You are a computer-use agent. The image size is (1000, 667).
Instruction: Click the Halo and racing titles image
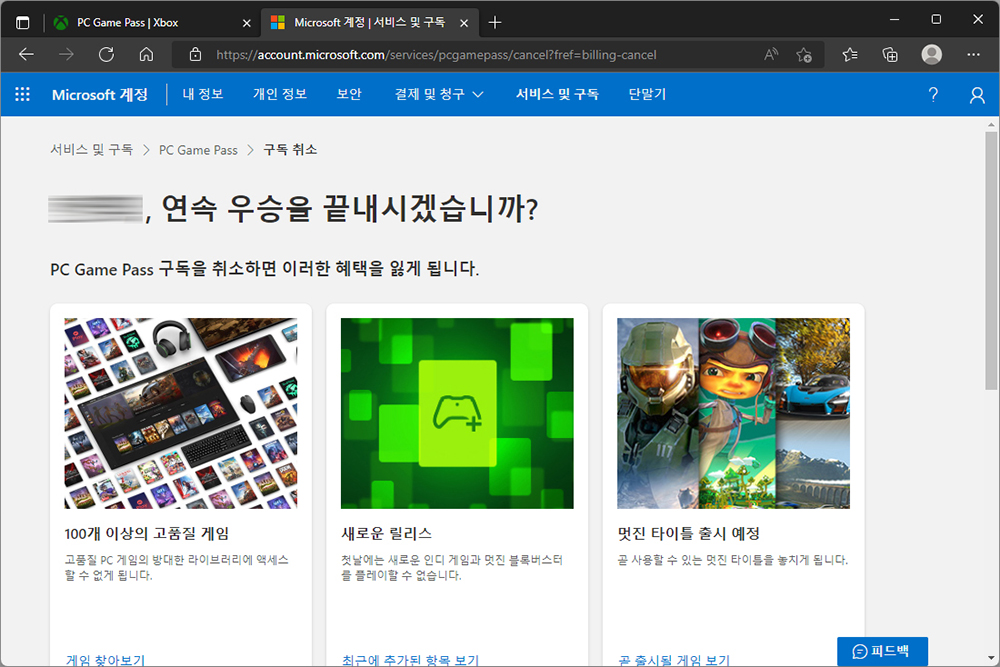click(733, 413)
